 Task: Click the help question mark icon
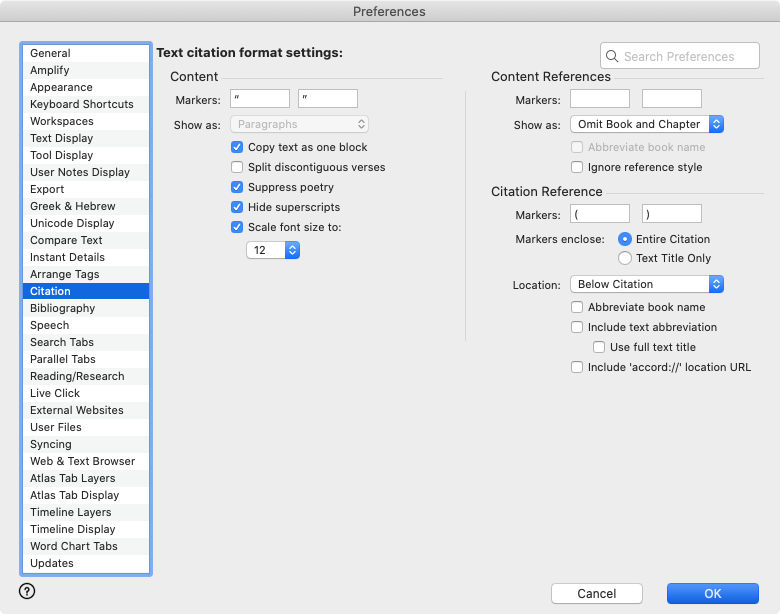[27, 591]
